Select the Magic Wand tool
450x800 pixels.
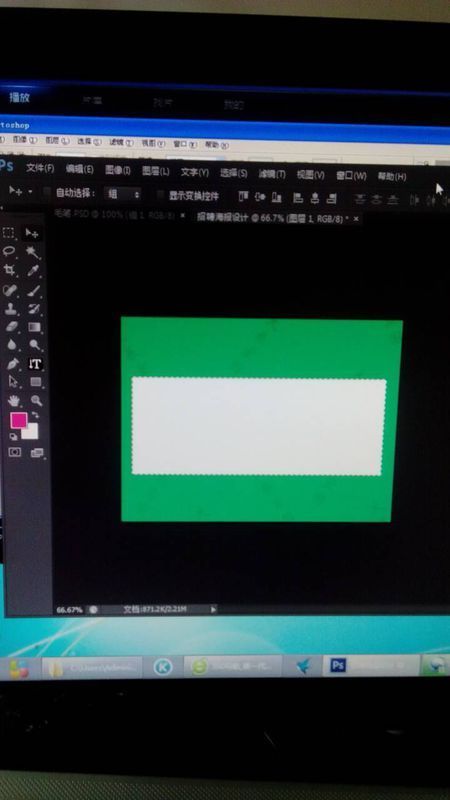tap(33, 252)
